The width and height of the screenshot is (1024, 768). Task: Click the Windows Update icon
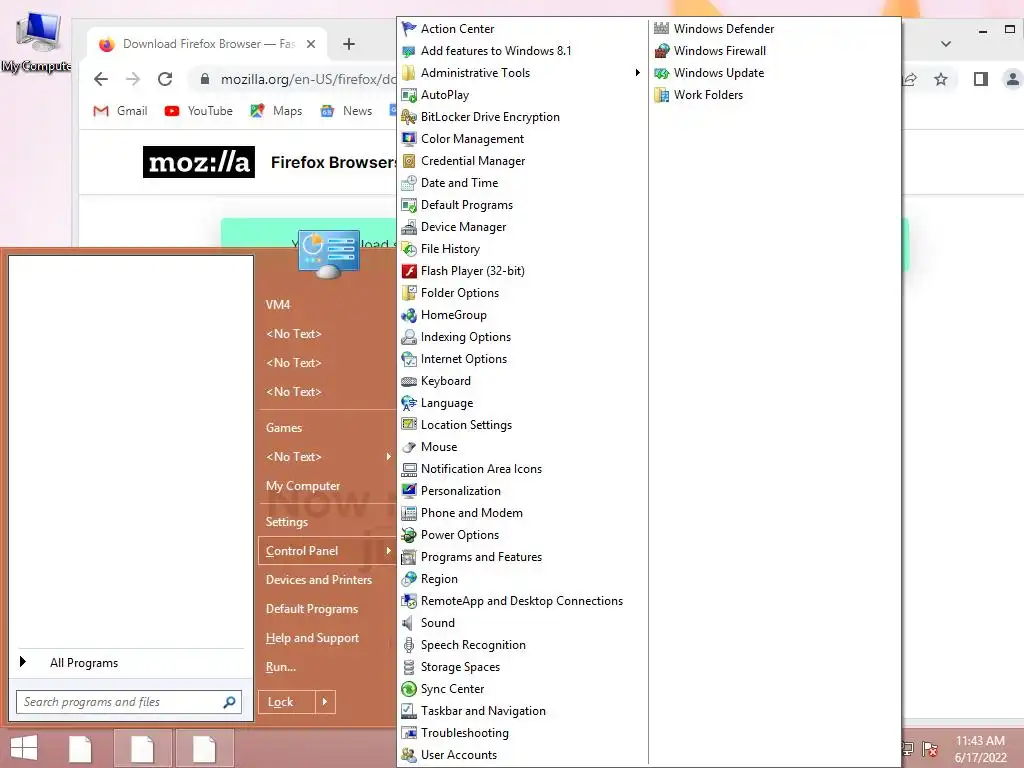pos(662,73)
